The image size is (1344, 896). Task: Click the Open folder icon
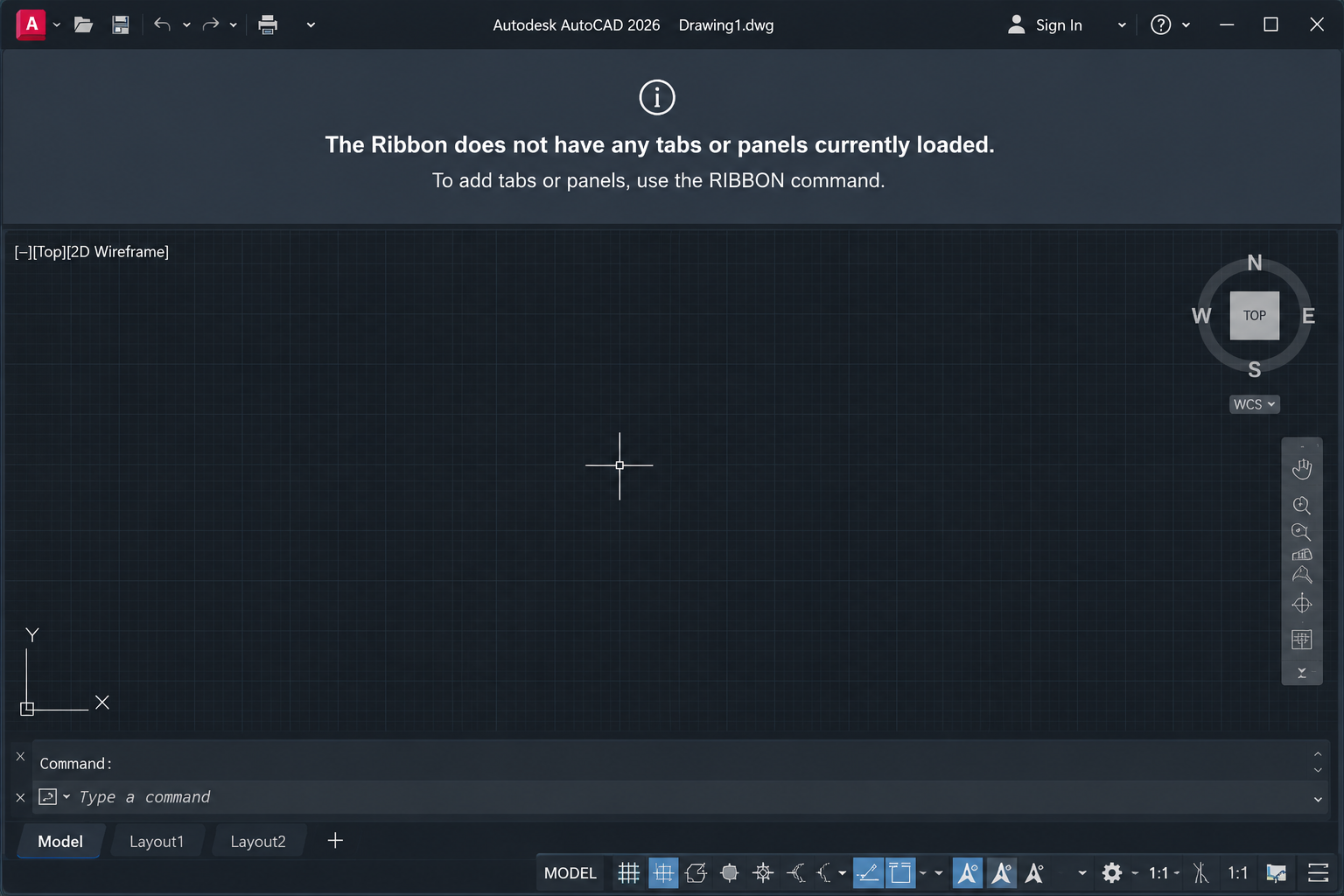coord(84,24)
